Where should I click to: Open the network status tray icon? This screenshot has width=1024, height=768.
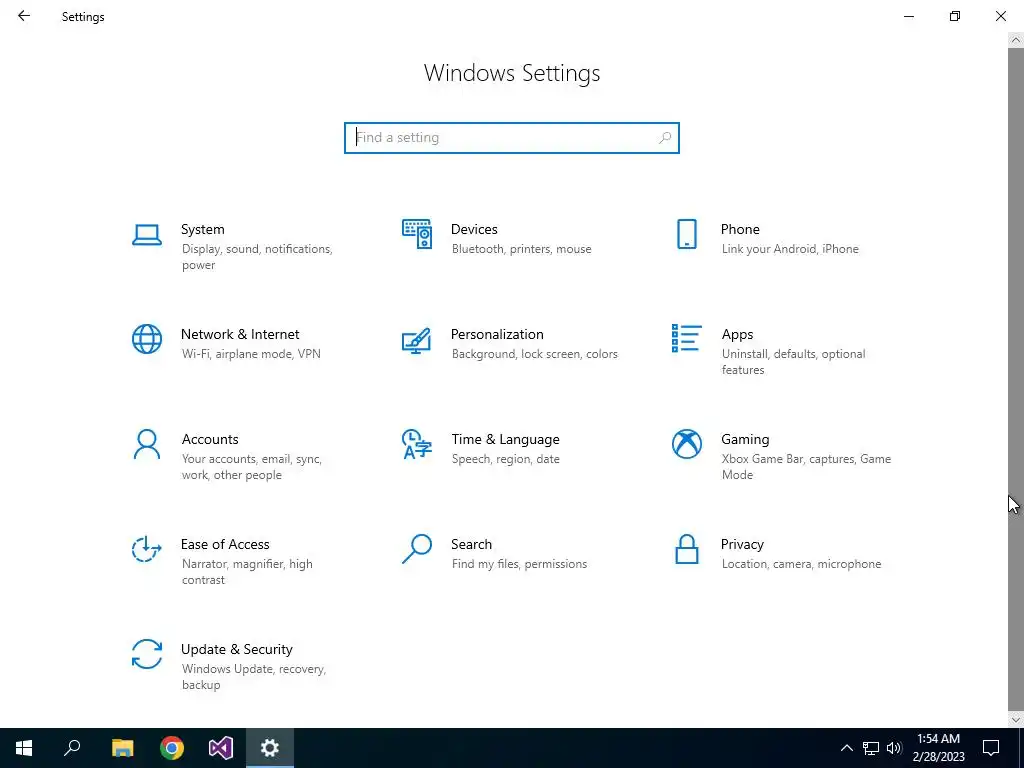[x=871, y=748]
